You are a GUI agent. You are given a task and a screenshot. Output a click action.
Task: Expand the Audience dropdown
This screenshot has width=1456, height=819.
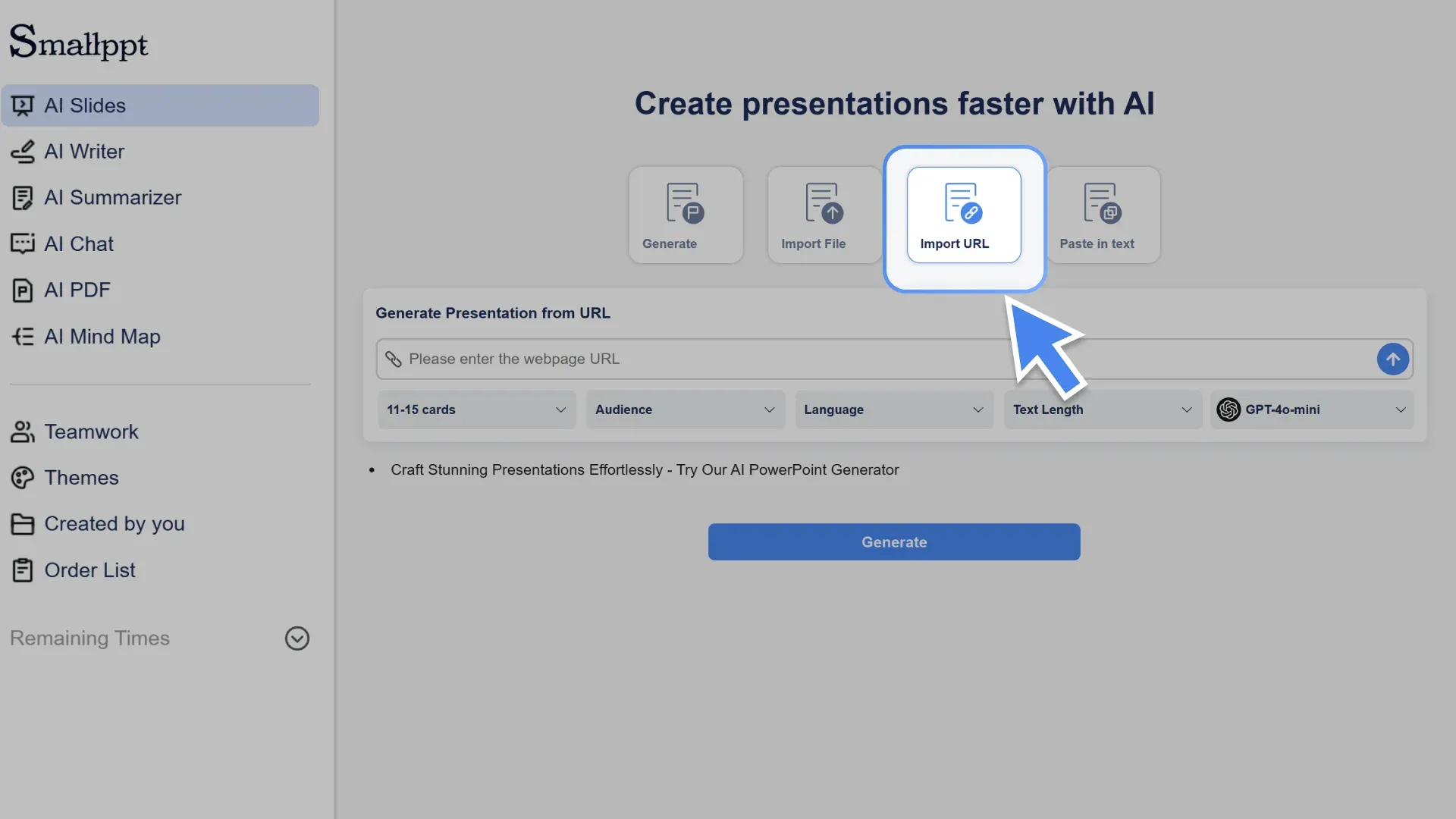[x=685, y=409]
